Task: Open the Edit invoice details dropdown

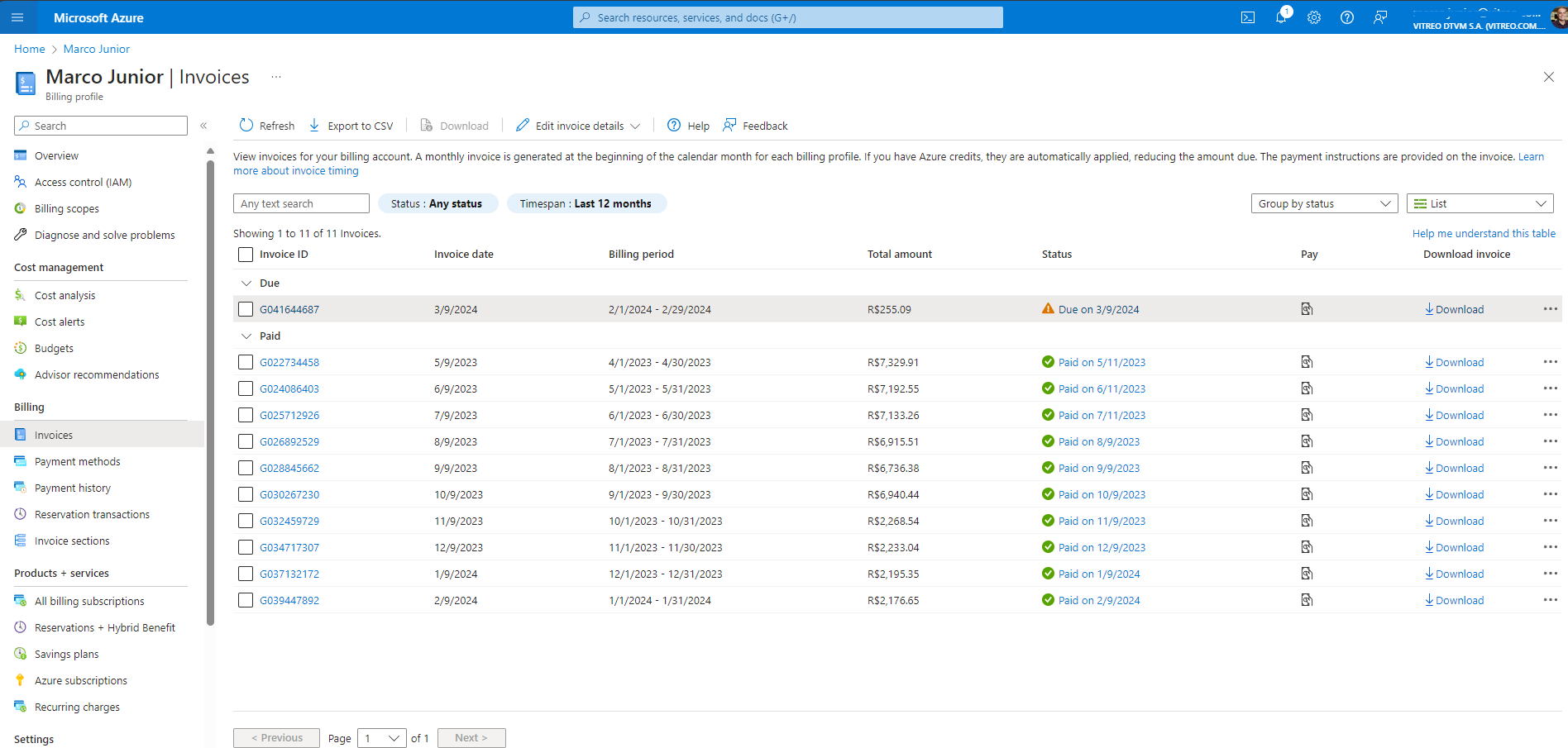Action: (x=578, y=126)
